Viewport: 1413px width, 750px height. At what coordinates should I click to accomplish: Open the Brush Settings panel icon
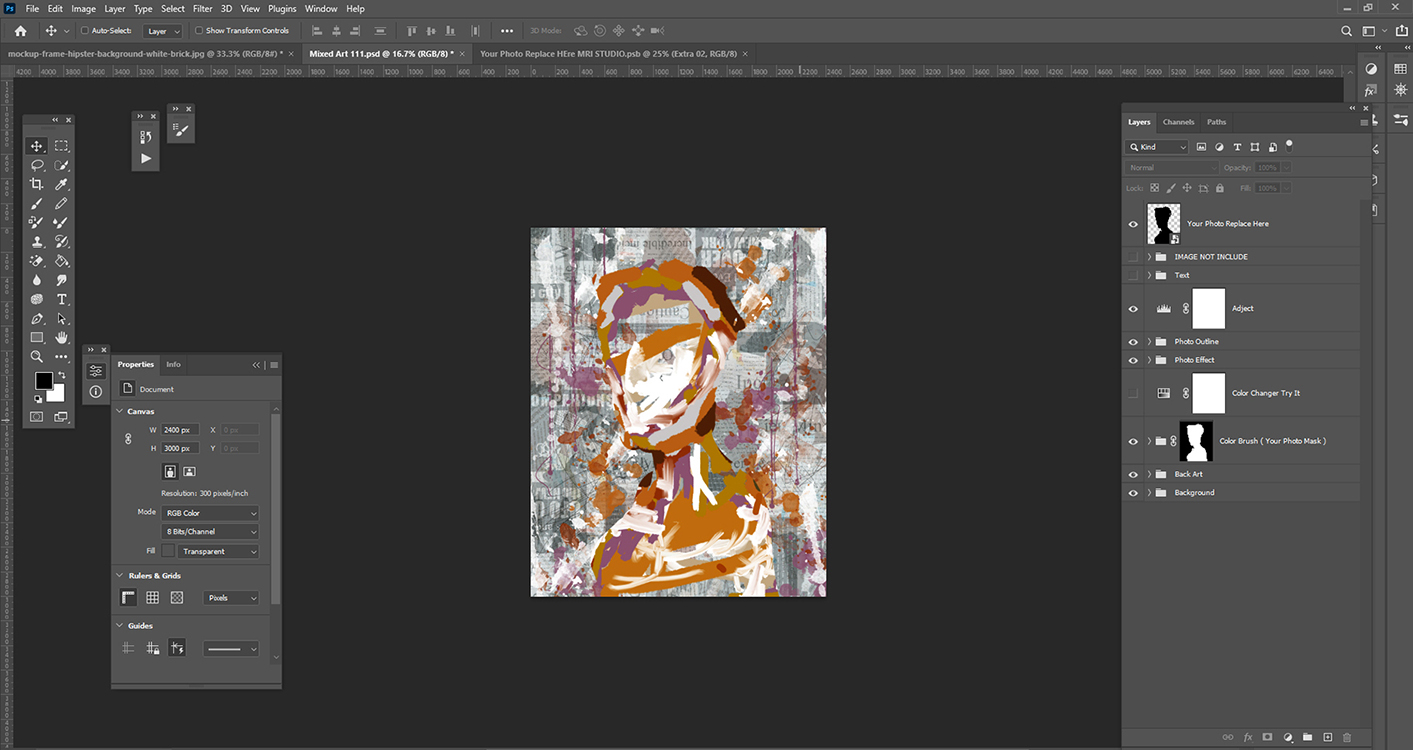point(180,129)
